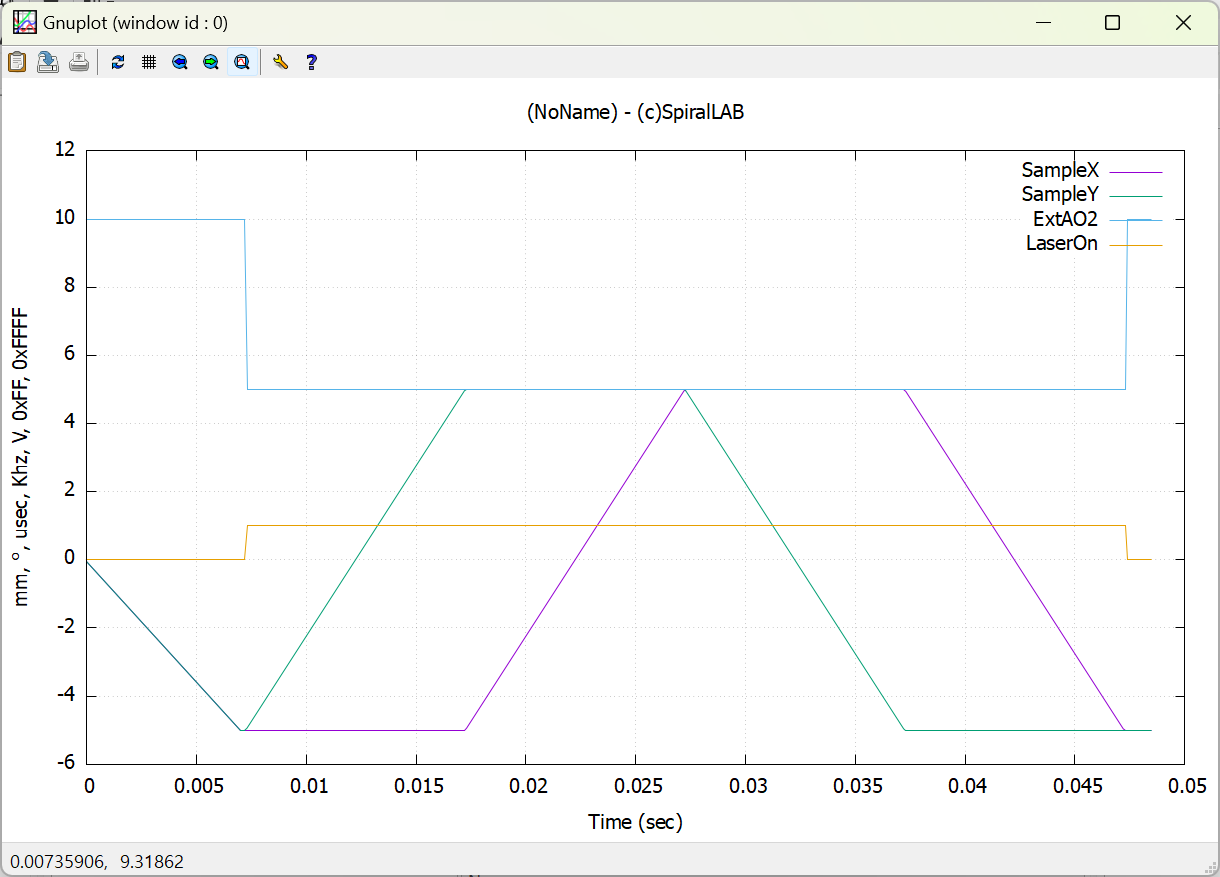Screen dimensions: 1220x877
Task: Apply previous zoom settings icon
Action: click(x=180, y=62)
